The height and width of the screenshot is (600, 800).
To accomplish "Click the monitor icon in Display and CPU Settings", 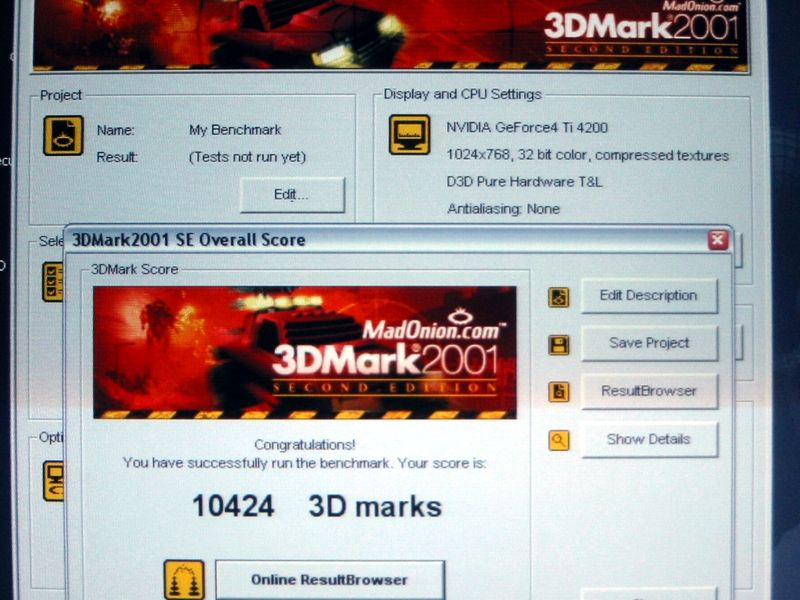I will tap(410, 135).
